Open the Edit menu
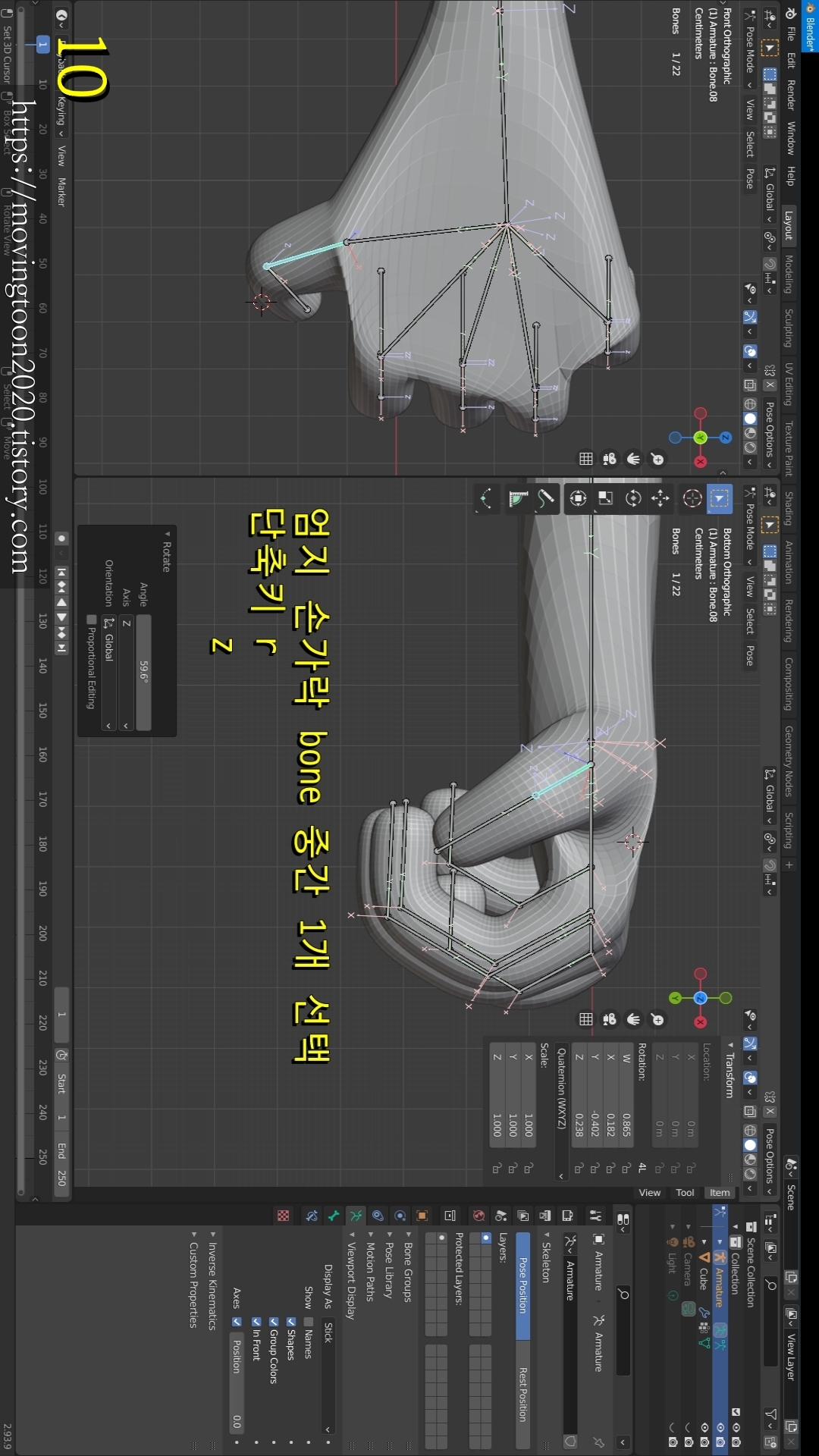 790,61
